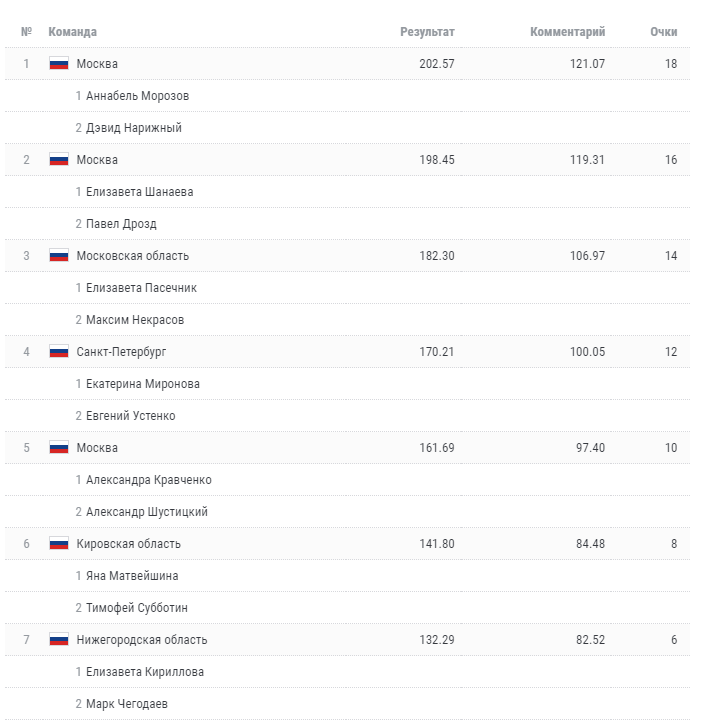Image resolution: width=705 pixels, height=722 pixels.
Task: Click the flag next to Кировская область
Action: coord(59,544)
